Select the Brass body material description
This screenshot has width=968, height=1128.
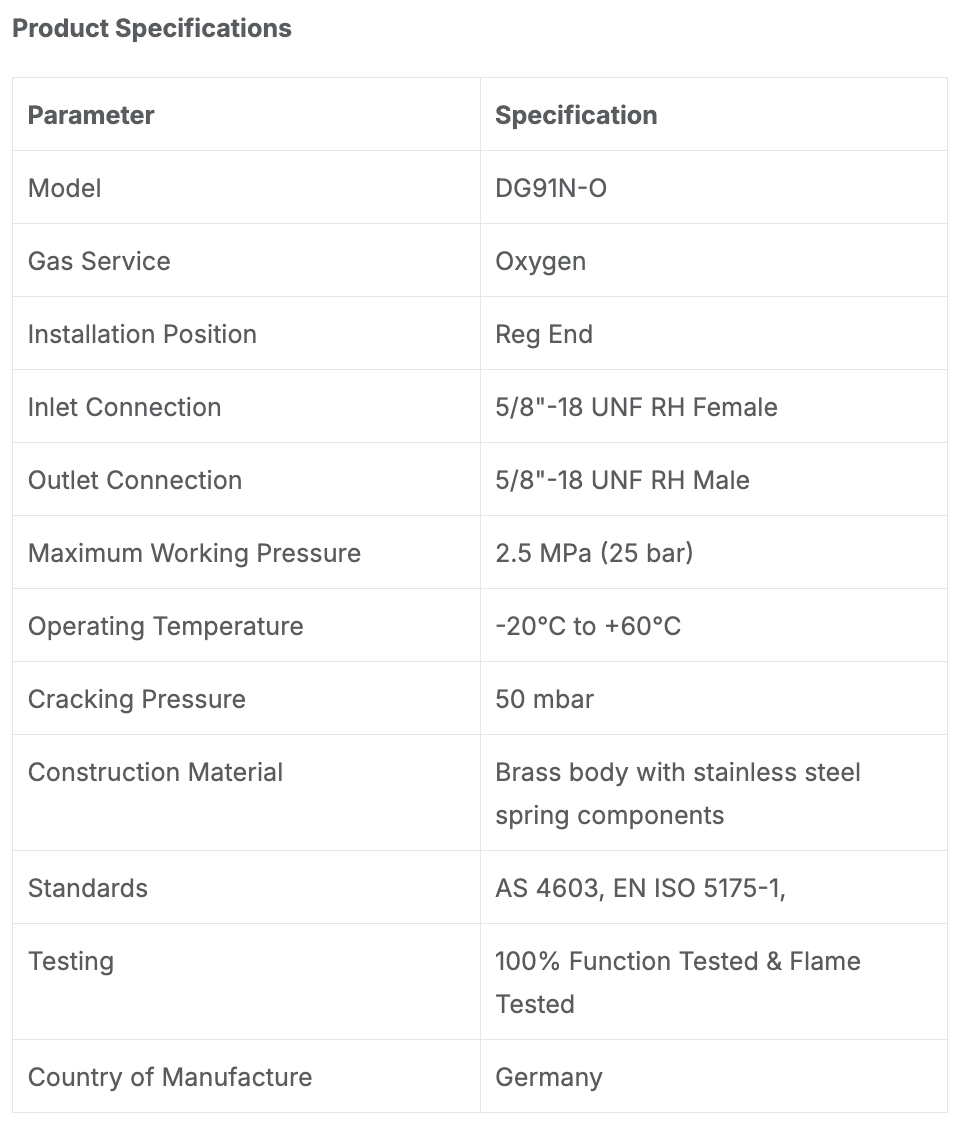point(677,793)
